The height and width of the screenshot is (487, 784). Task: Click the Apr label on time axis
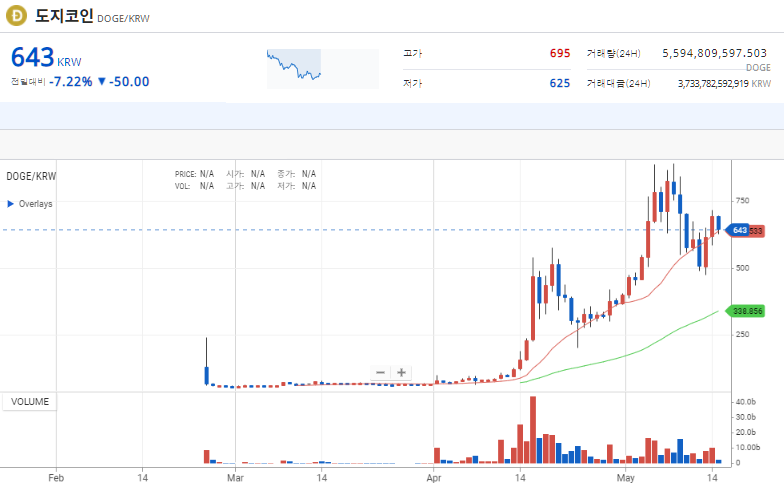click(x=434, y=478)
